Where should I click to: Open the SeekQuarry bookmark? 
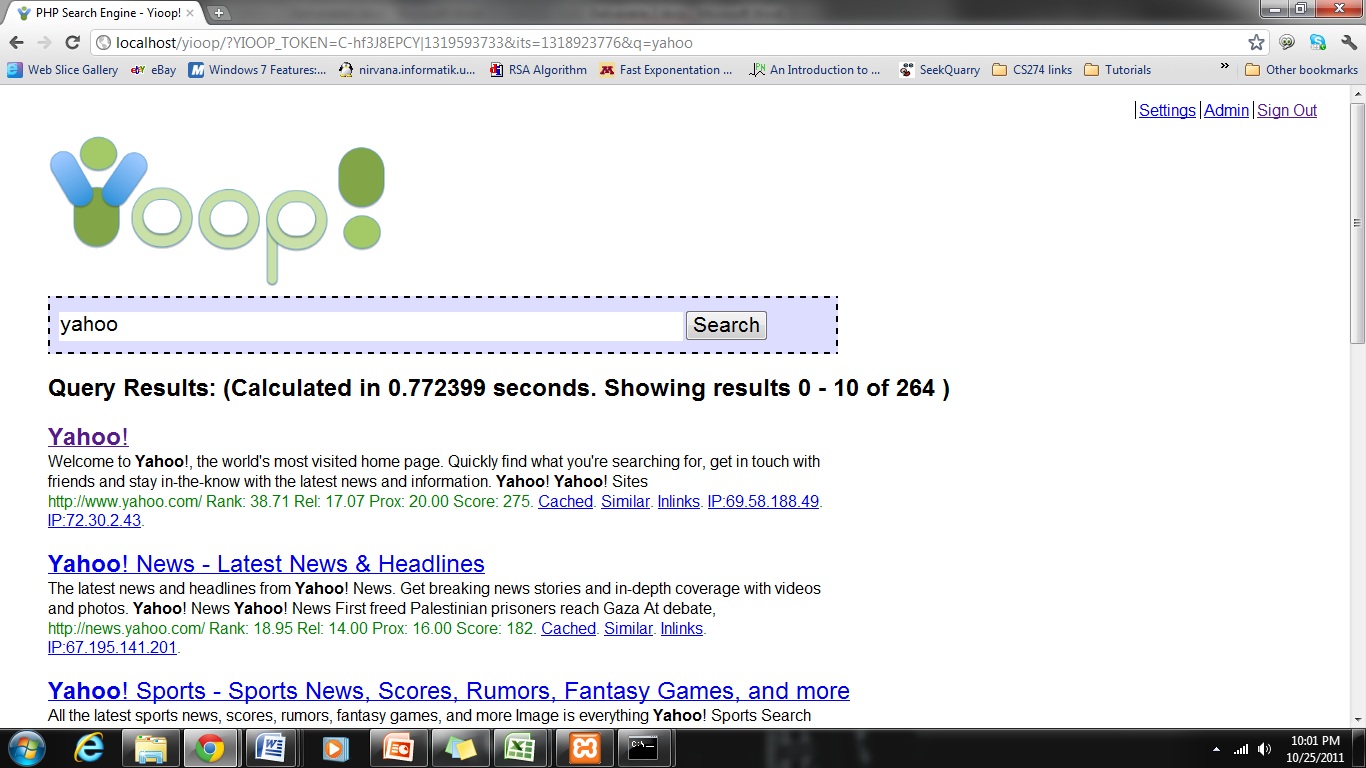point(939,70)
